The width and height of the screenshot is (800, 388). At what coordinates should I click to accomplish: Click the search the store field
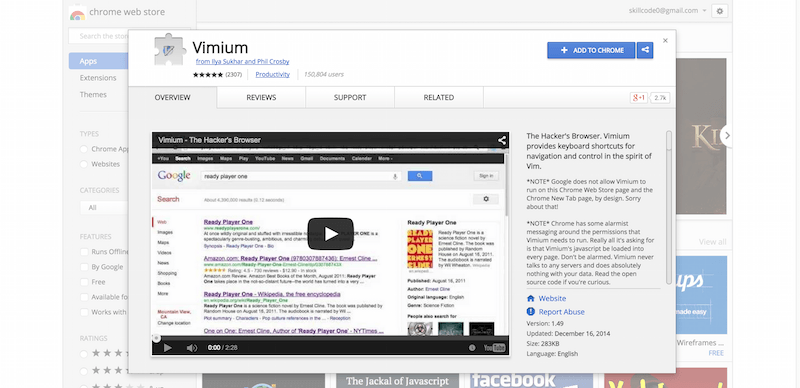(98, 36)
